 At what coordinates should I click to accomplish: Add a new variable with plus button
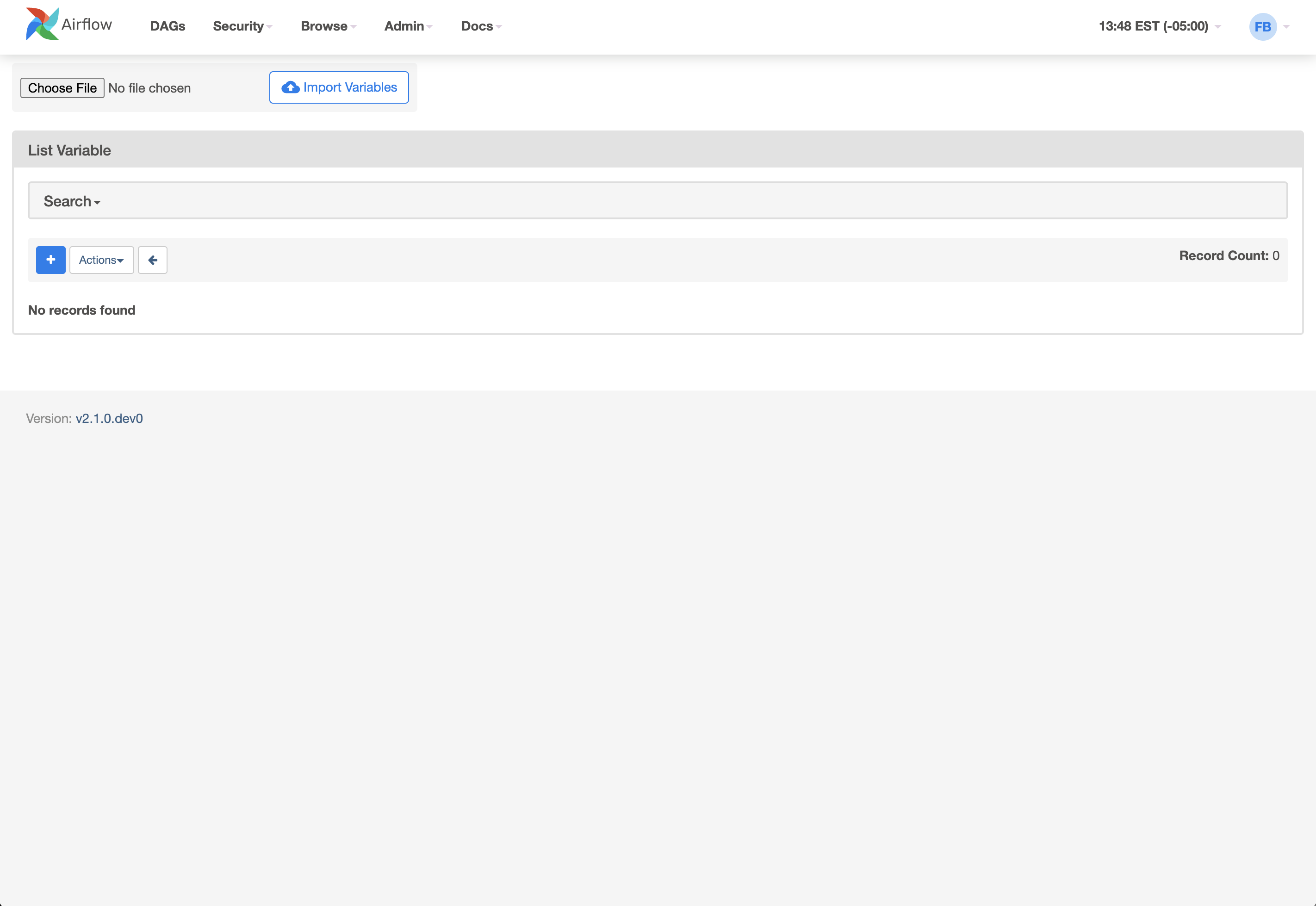pyautogui.click(x=50, y=260)
